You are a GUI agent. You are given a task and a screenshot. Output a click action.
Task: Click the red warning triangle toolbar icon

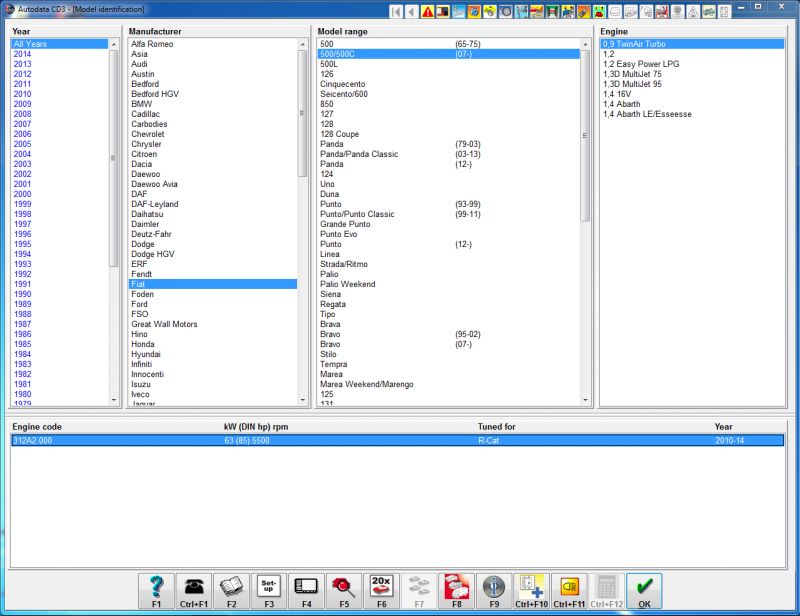point(428,11)
